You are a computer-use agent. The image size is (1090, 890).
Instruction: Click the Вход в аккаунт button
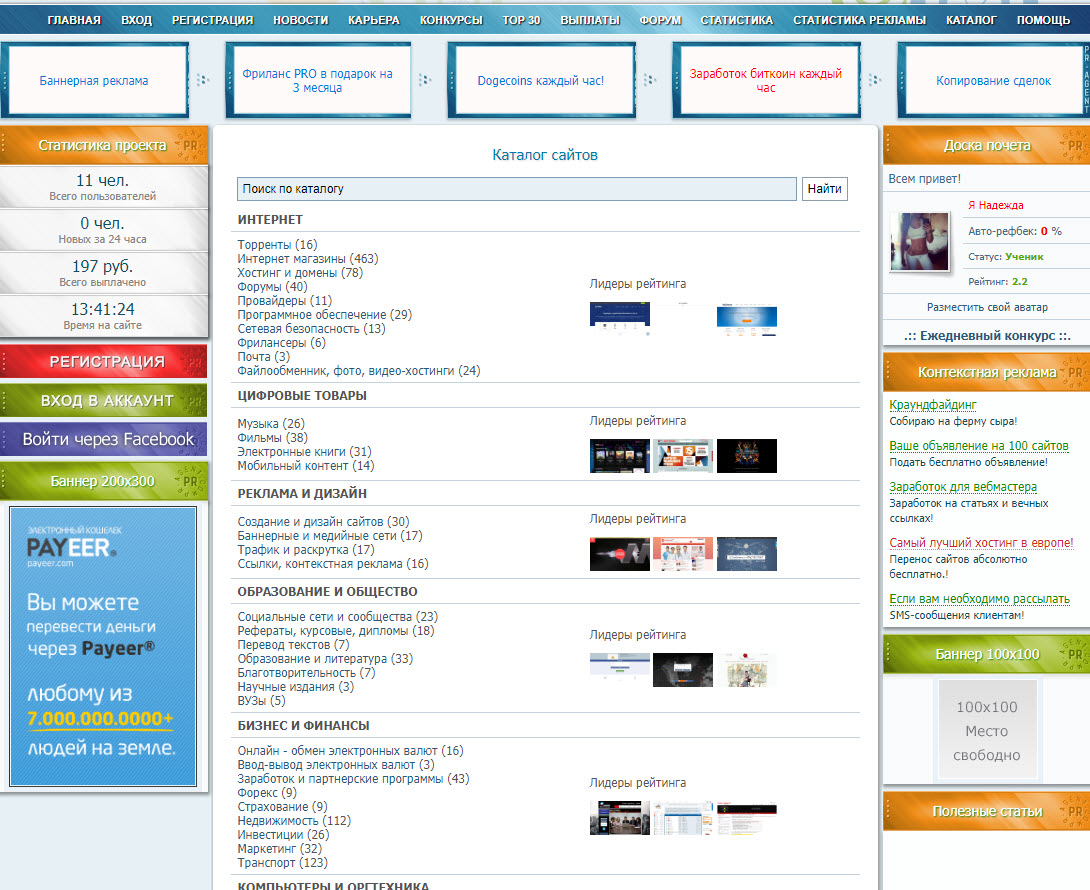pos(104,400)
